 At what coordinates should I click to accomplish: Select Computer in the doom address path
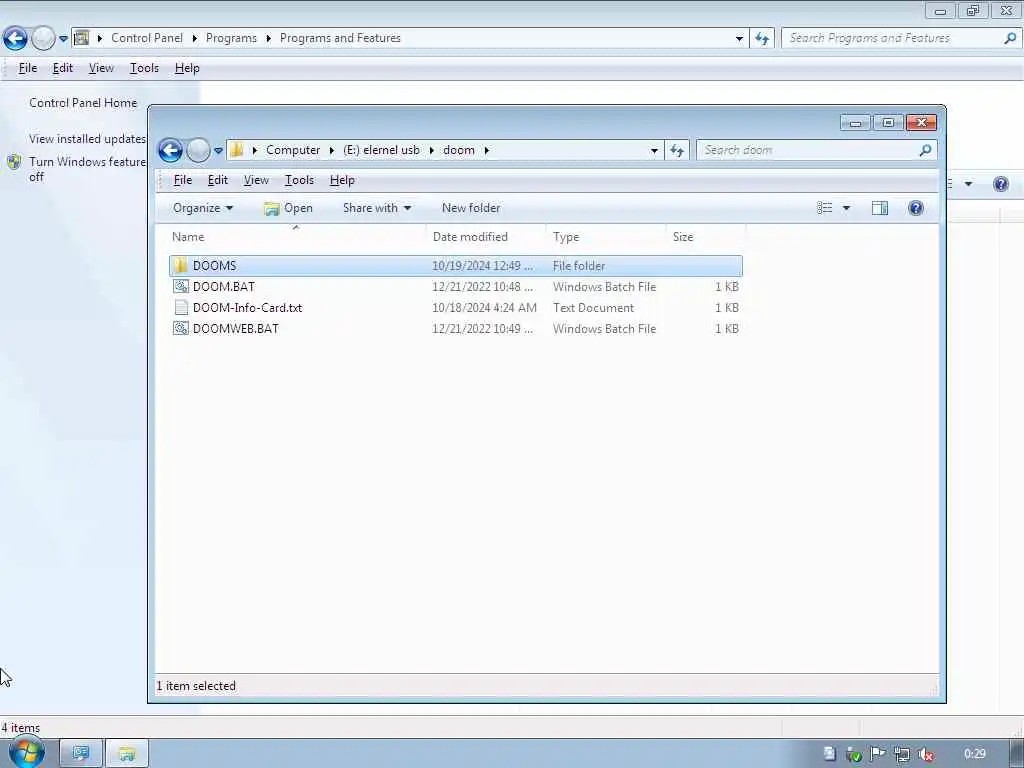pyautogui.click(x=293, y=150)
